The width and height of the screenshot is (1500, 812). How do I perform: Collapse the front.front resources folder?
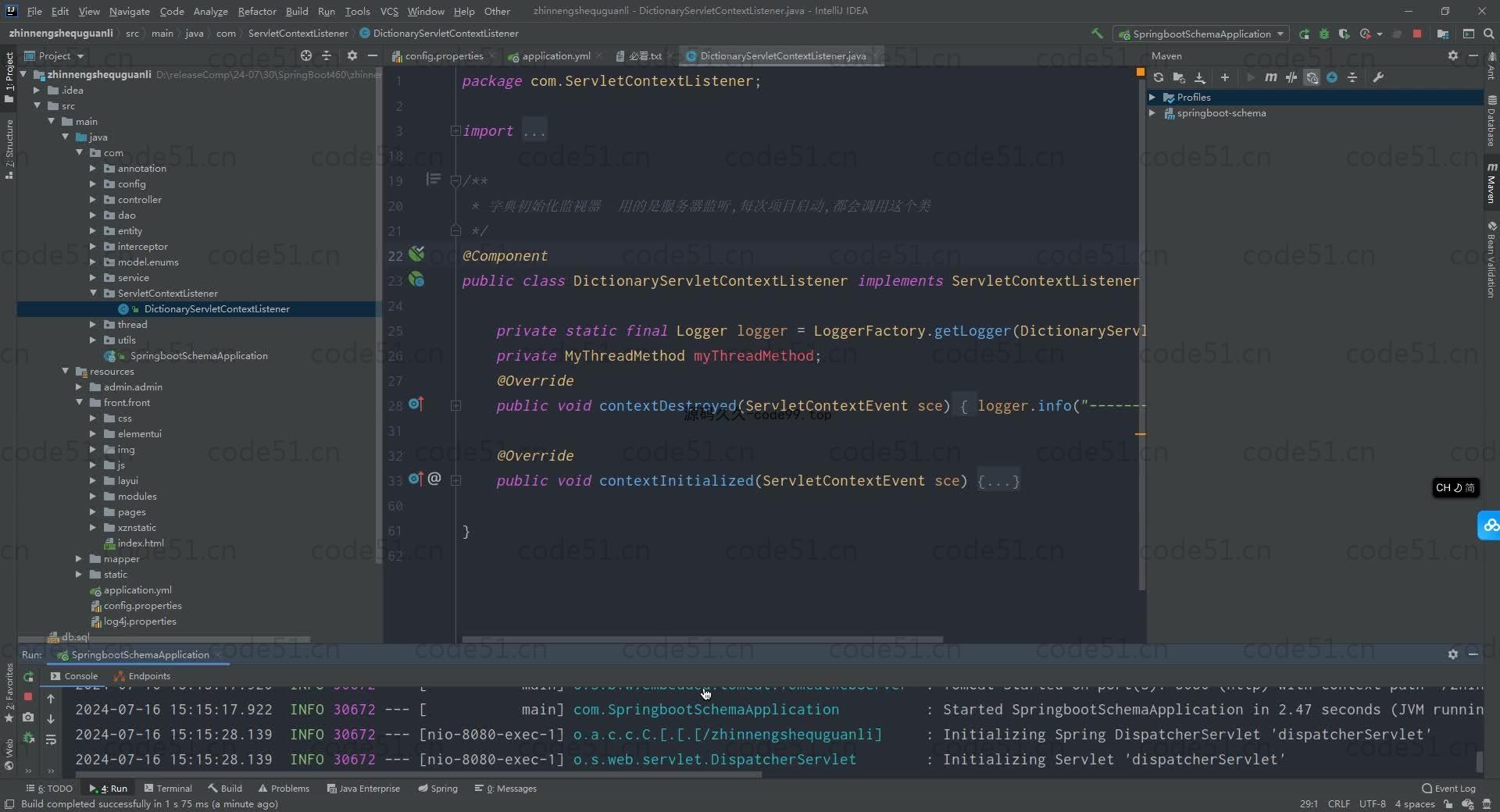(x=79, y=402)
